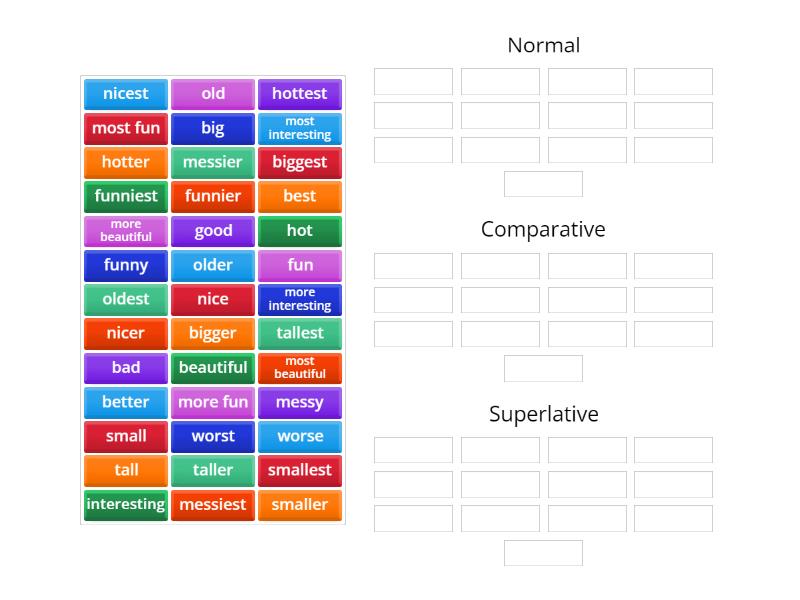Select the "nicest" word tile
Screen dimensions: 800x600
point(125,94)
